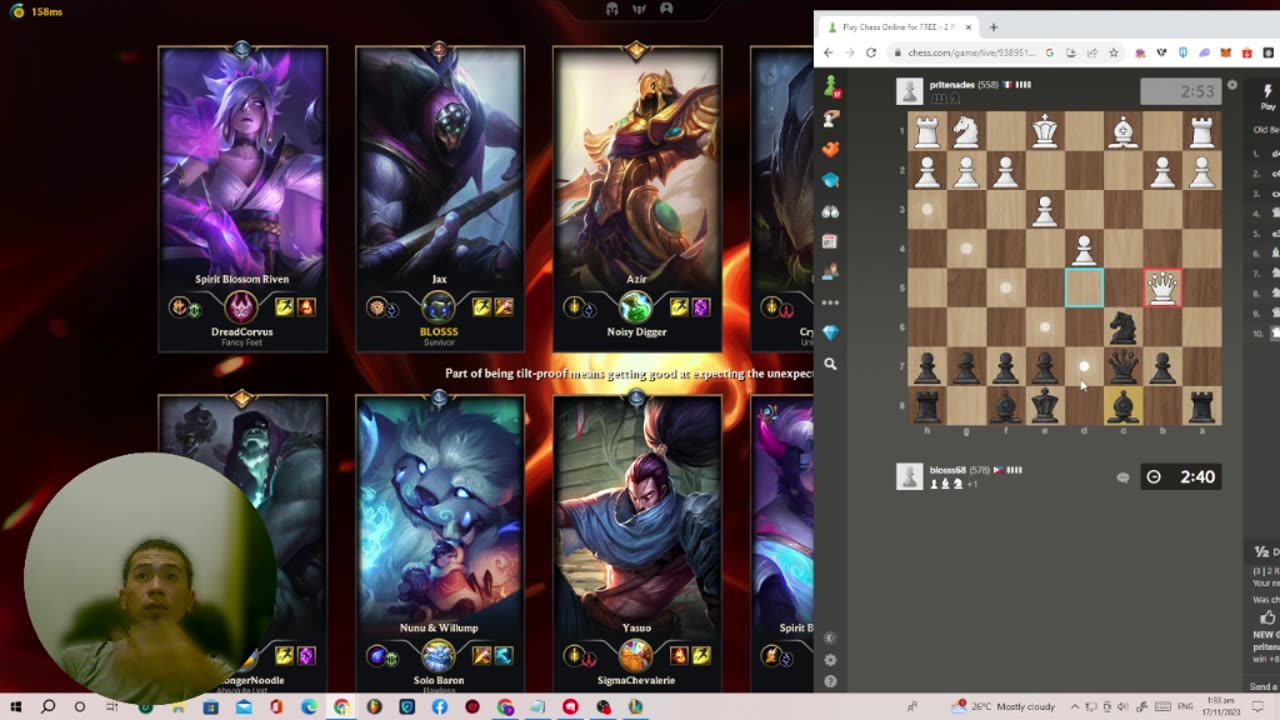Image resolution: width=1280 pixels, height=720 pixels.
Task: Click the 2:40 player clock
Action: [x=1181, y=477]
